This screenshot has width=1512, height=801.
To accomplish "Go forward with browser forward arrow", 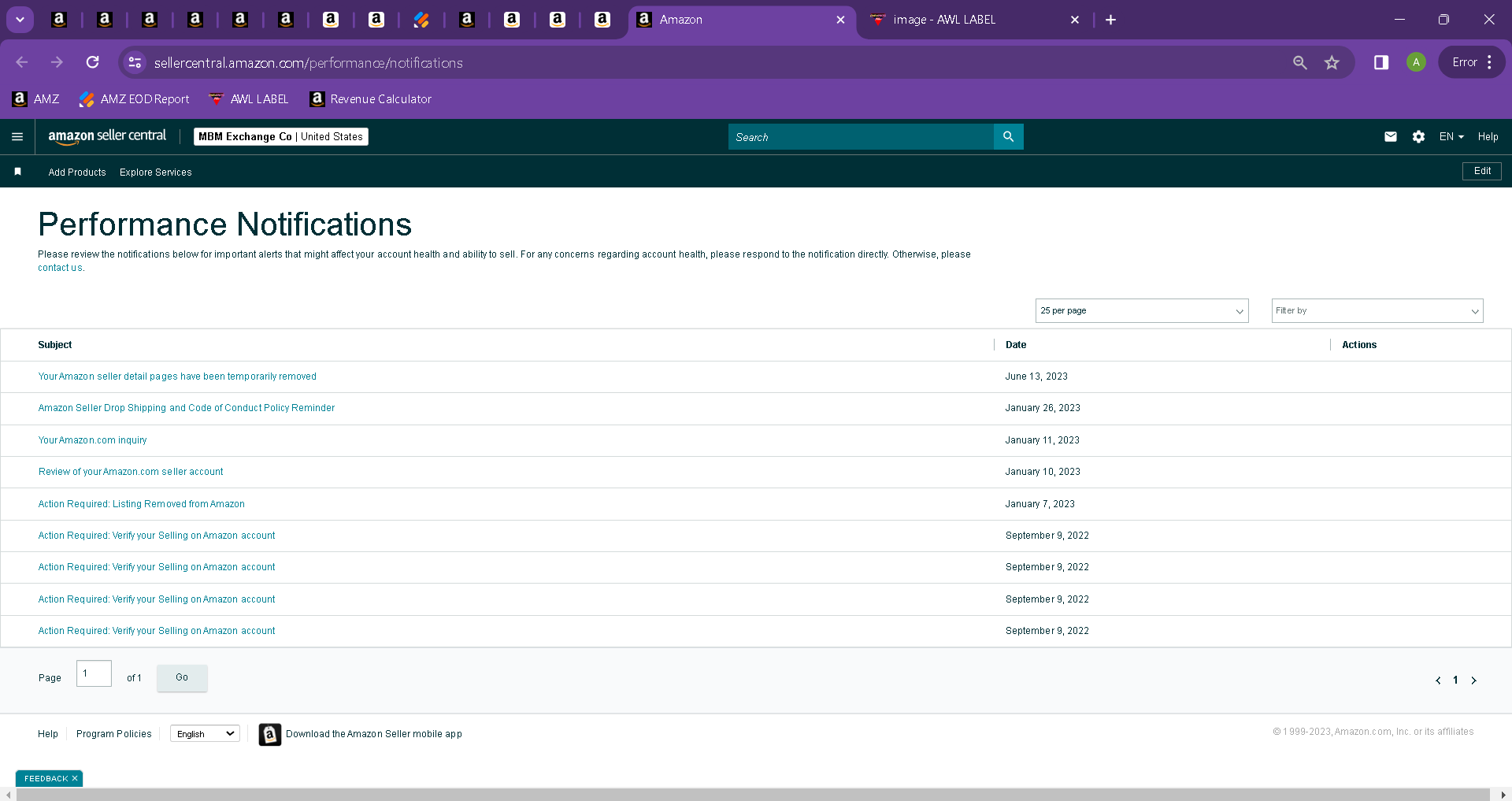I will pyautogui.click(x=57, y=62).
